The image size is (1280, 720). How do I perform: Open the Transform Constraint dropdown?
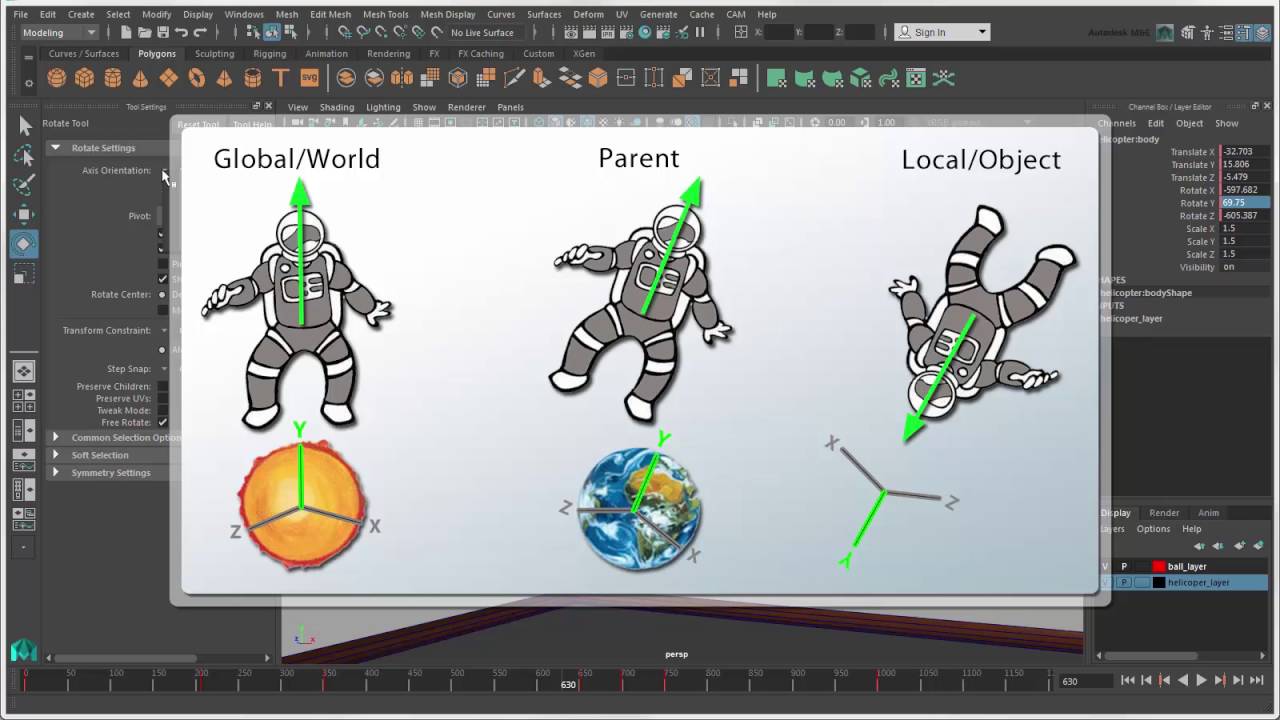164,330
